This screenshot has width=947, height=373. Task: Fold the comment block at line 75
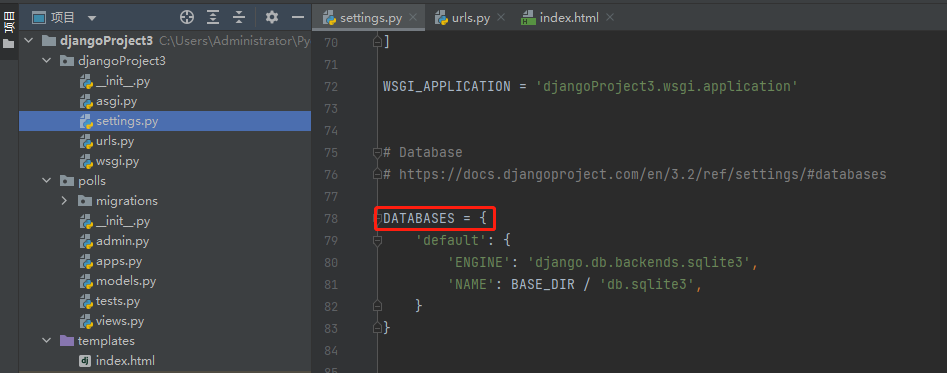(377, 152)
